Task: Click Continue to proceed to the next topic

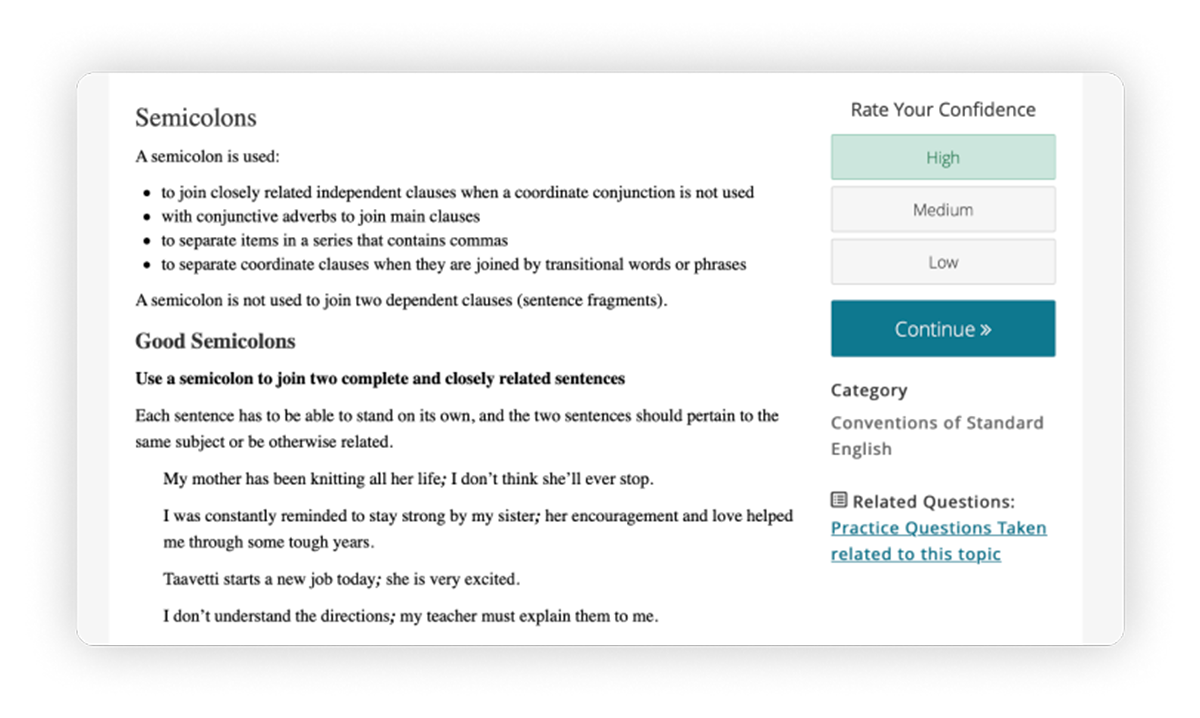Action: [x=942, y=328]
